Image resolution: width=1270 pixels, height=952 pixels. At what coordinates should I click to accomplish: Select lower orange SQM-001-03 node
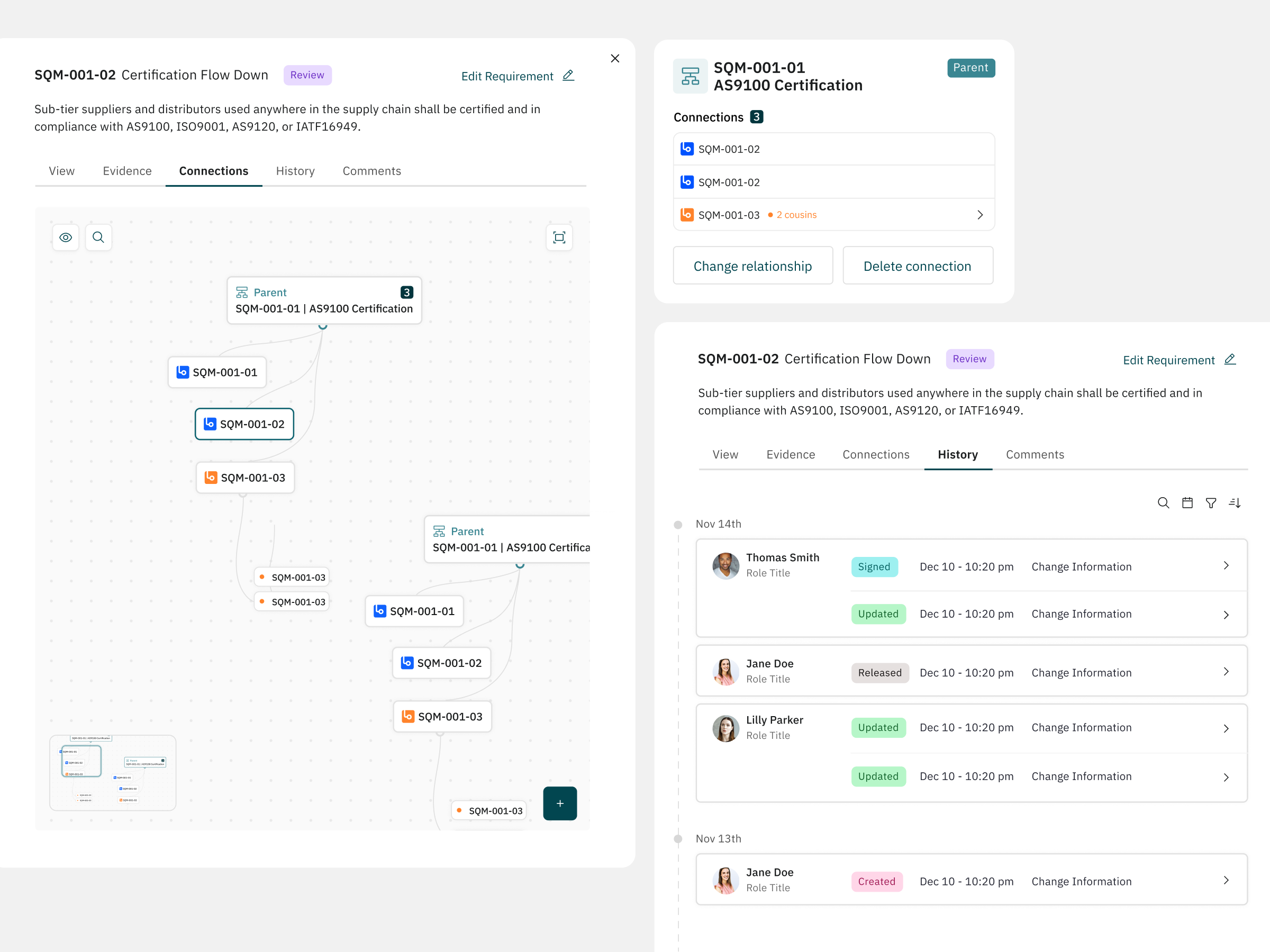(x=442, y=716)
